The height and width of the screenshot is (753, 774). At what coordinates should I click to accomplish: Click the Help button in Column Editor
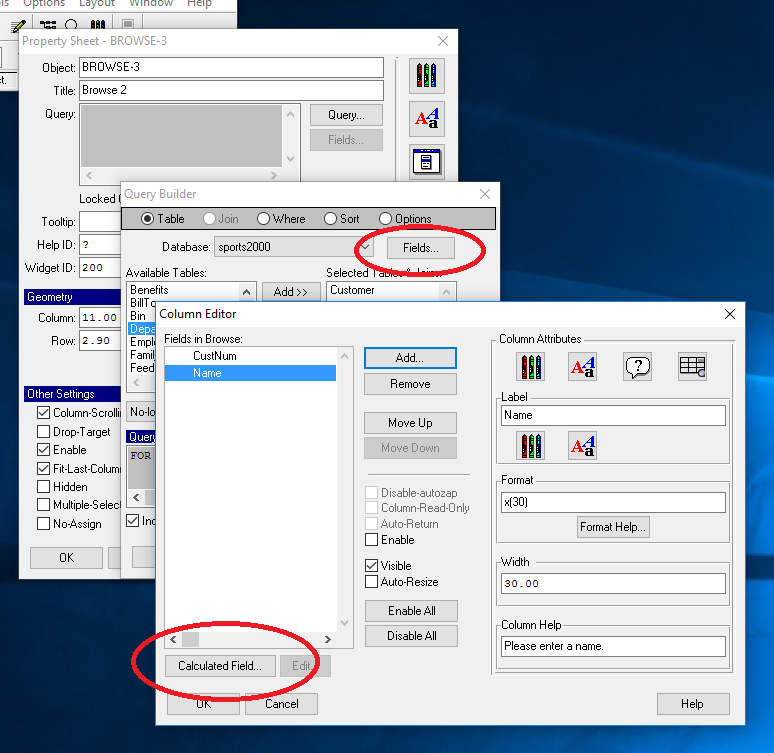[693, 704]
